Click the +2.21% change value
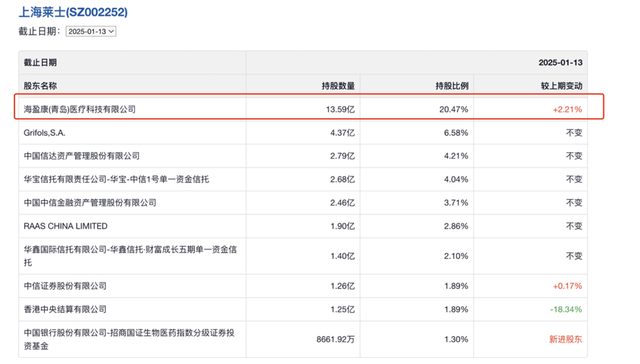The image size is (640, 364). [567, 109]
